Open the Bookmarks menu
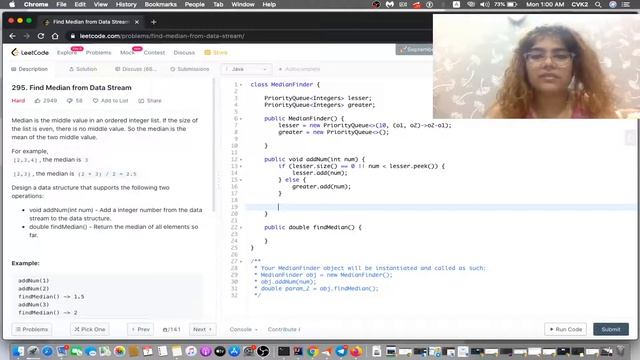The width and height of the screenshot is (640, 360). [x=160, y=4]
